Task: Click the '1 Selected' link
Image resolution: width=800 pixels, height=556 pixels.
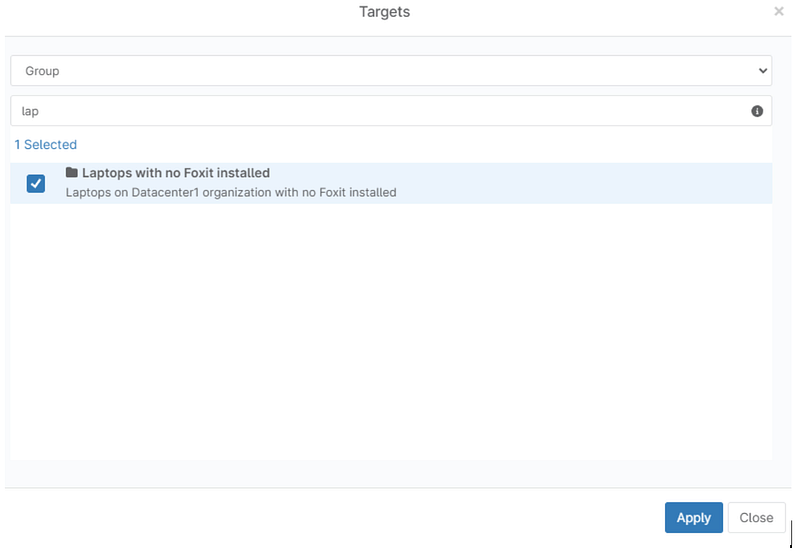Action: coord(46,145)
